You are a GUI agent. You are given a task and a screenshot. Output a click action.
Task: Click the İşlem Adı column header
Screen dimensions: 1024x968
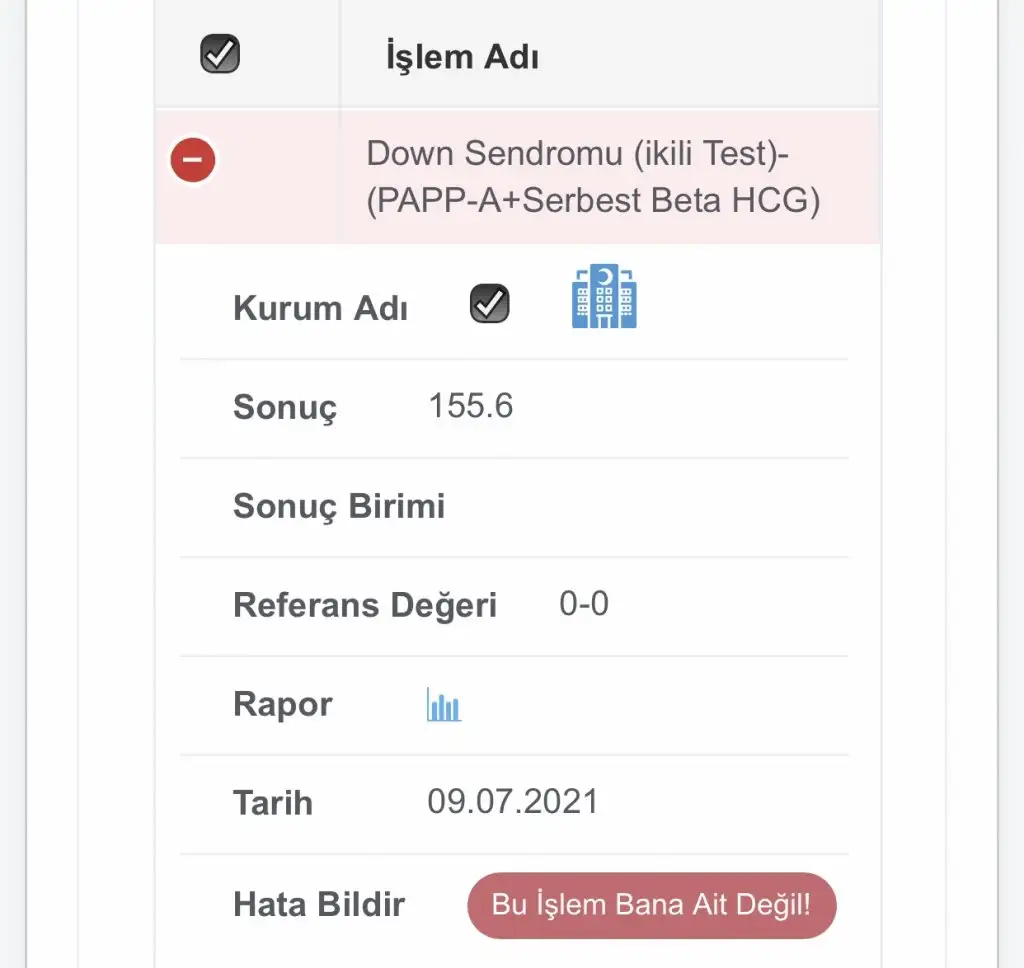tap(462, 57)
